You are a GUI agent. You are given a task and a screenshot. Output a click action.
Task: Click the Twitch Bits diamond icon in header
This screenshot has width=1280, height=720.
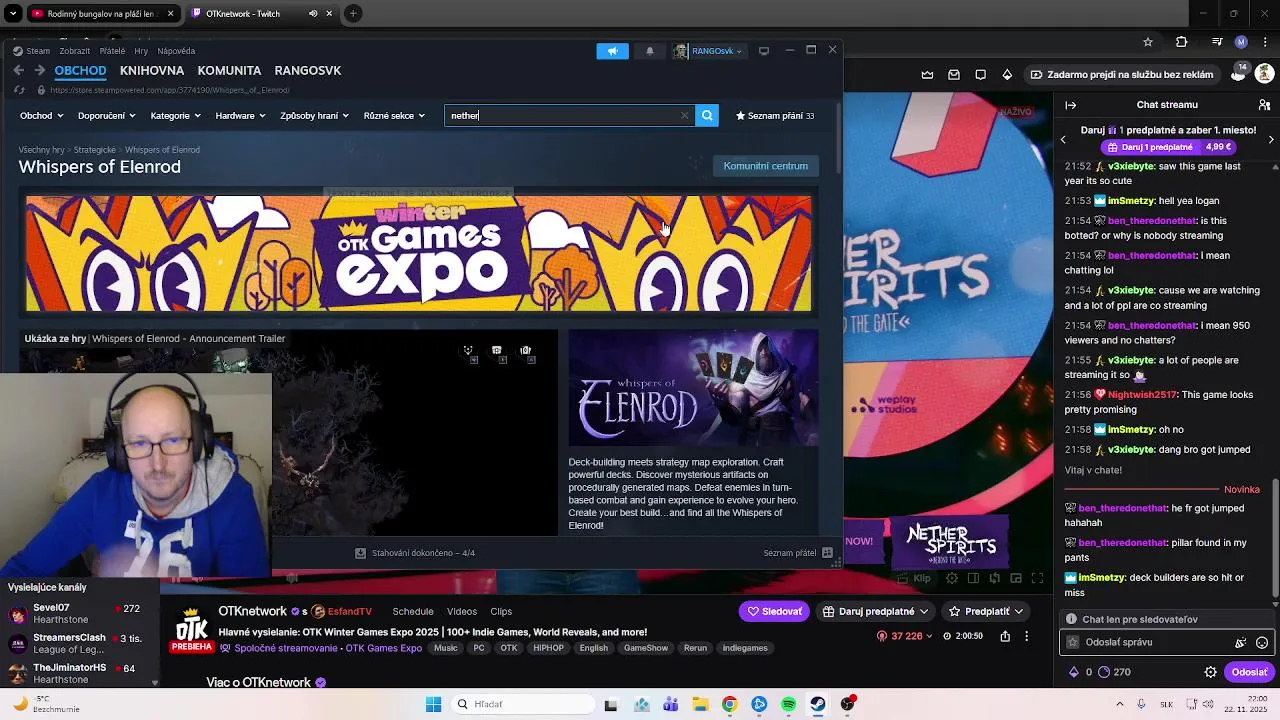1007,74
